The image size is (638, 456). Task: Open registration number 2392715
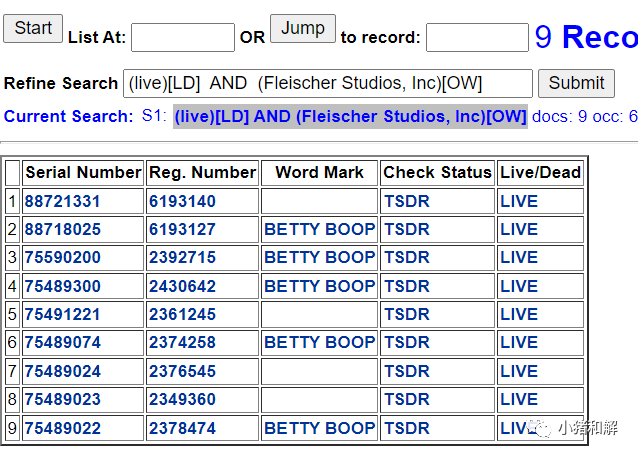182,257
